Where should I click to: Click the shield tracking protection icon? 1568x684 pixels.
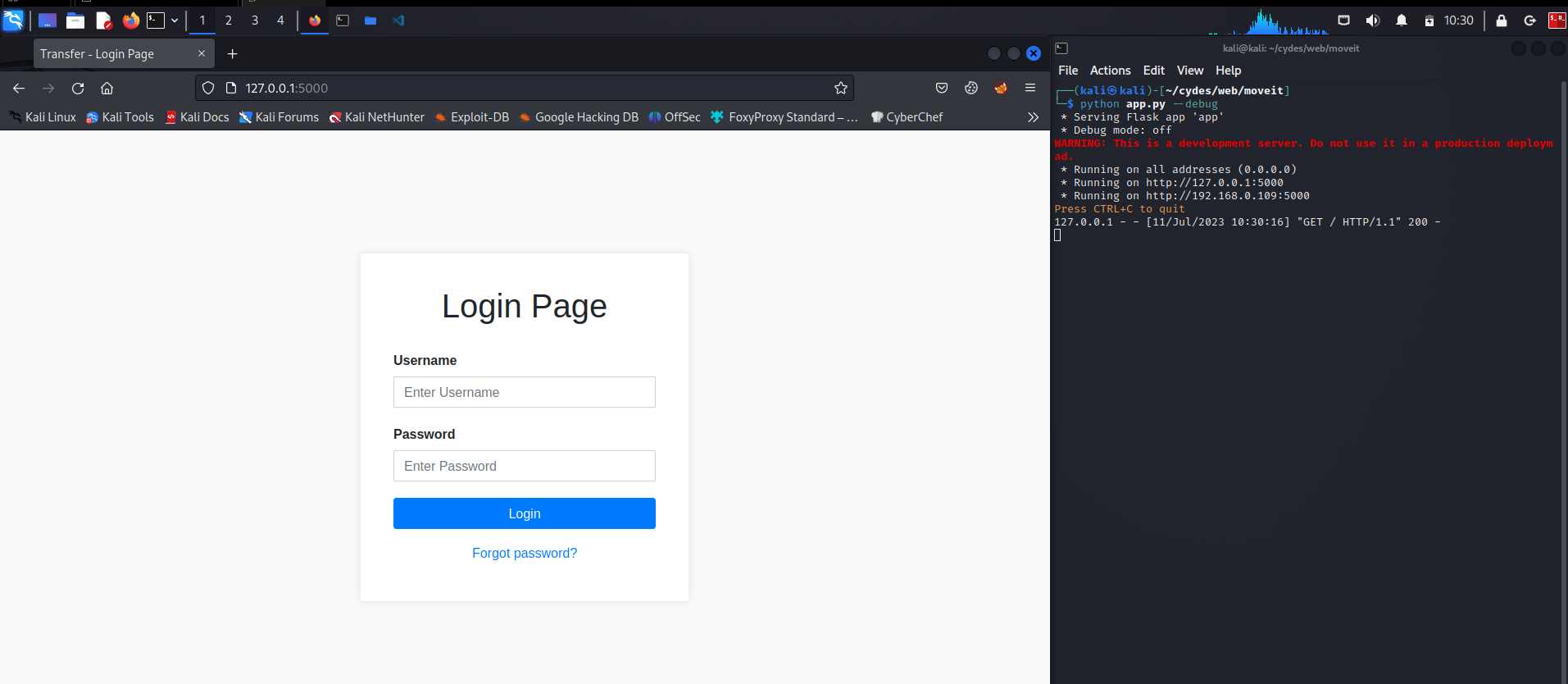208,88
